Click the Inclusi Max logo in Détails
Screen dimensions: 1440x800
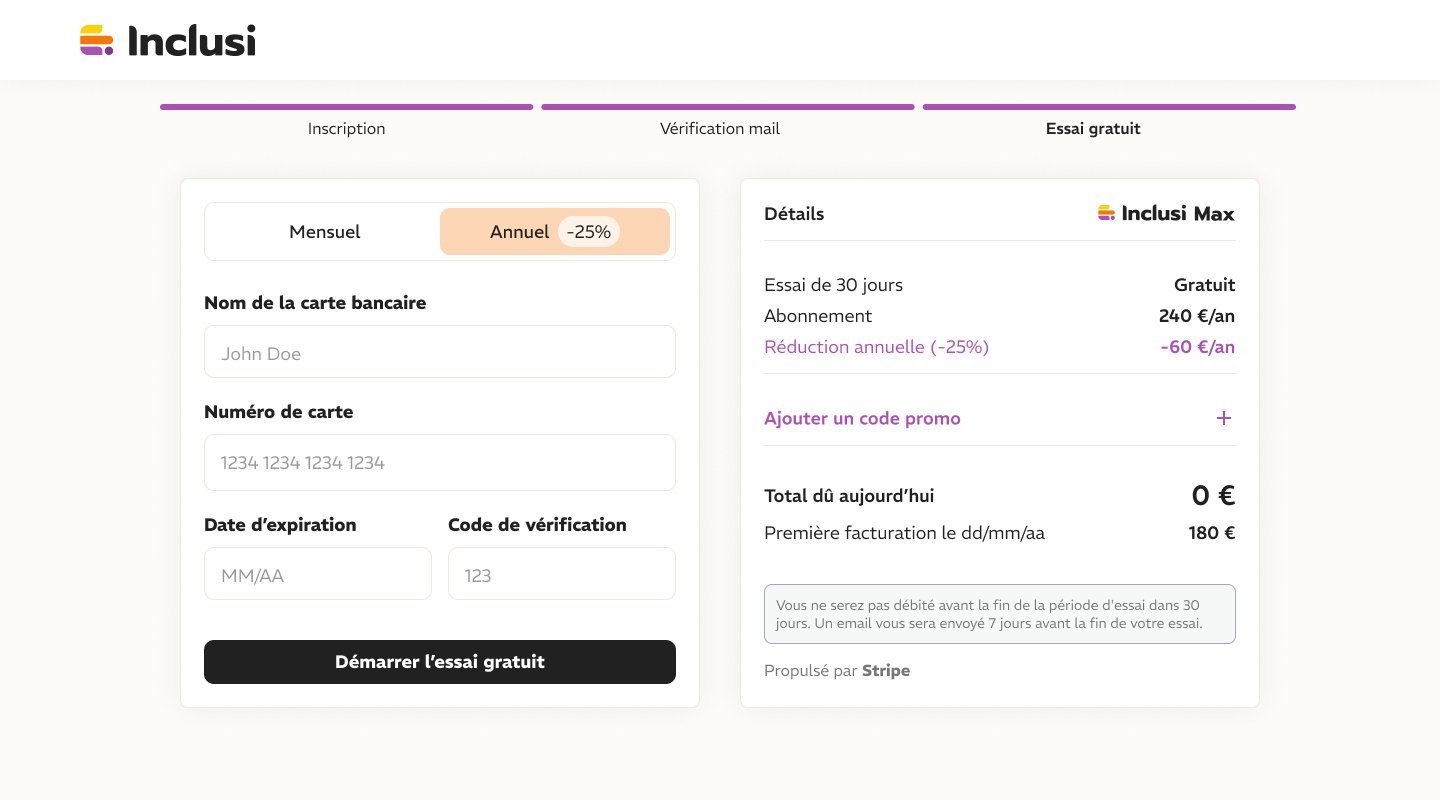pyautogui.click(x=1166, y=213)
